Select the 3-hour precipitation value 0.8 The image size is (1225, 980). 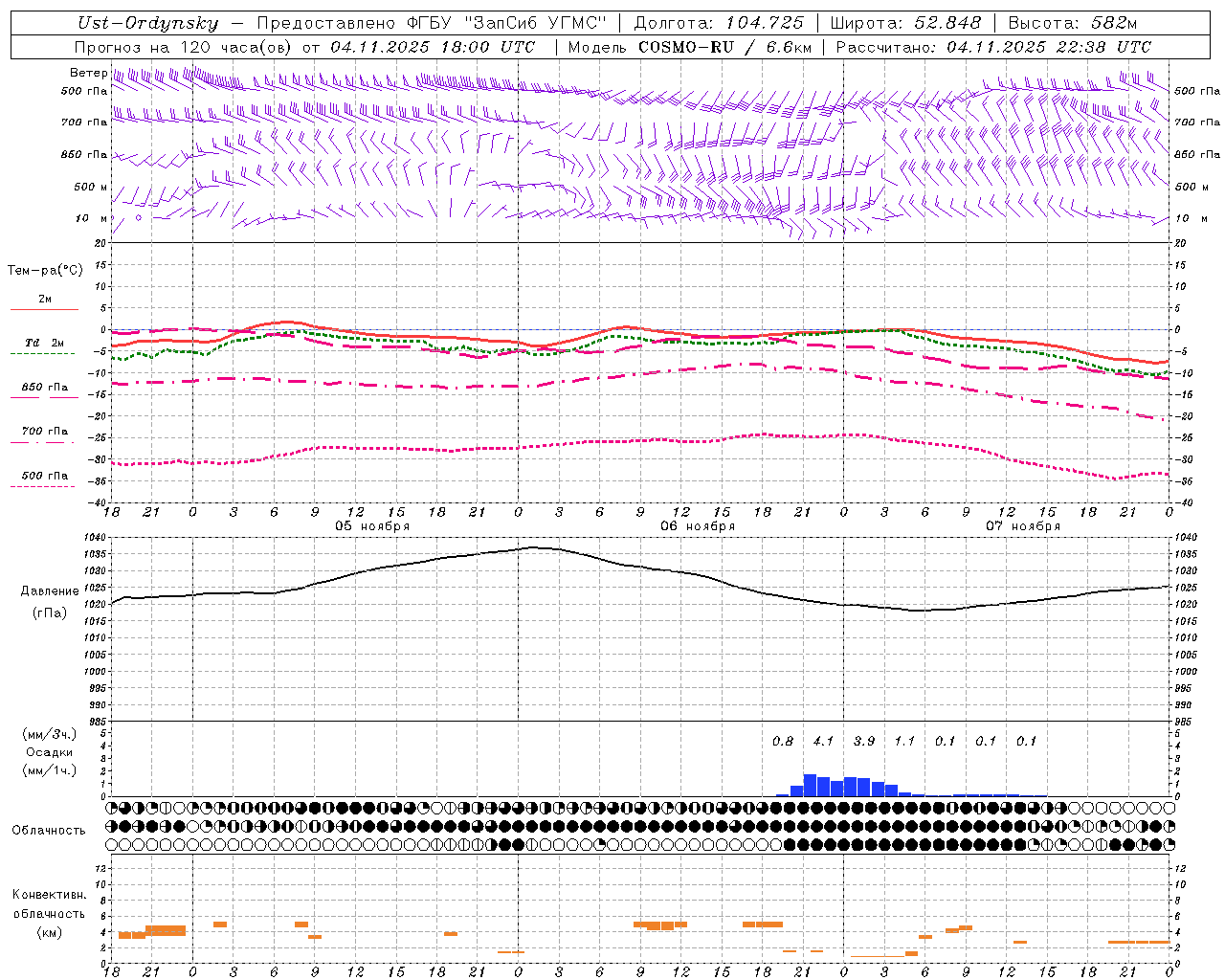coord(783,742)
